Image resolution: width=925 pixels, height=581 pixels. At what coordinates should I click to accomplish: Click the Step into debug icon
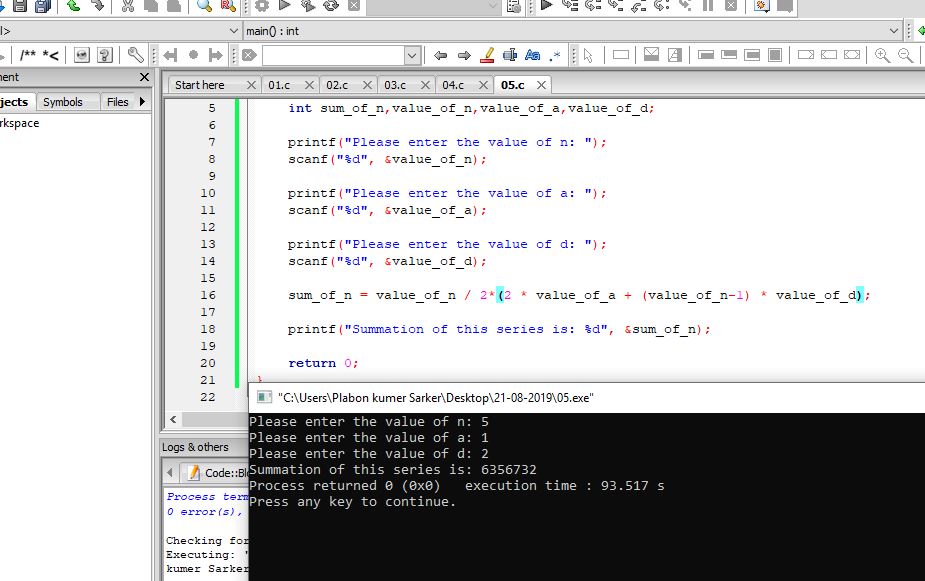[616, 6]
